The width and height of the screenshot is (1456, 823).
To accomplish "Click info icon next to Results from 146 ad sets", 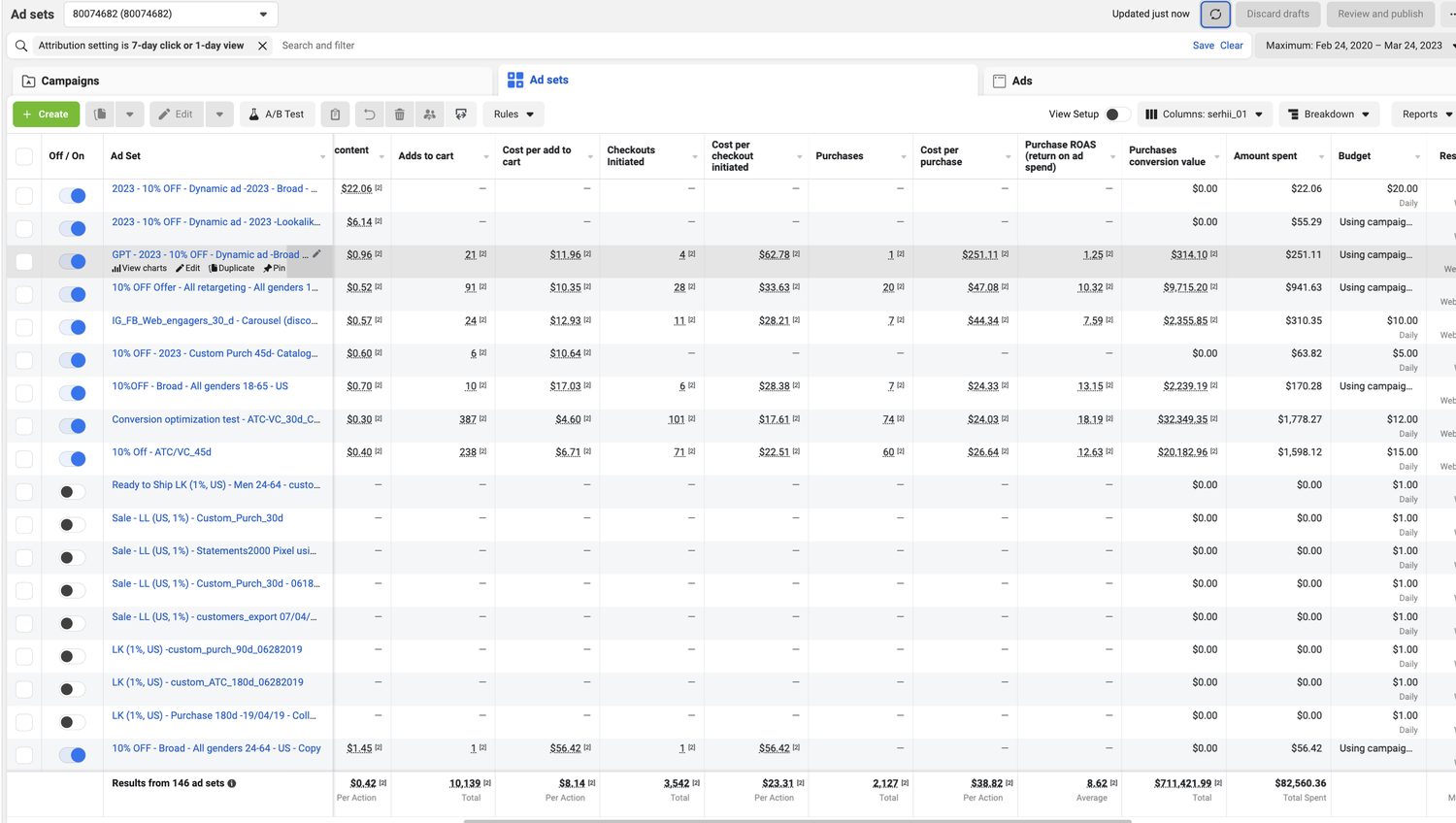I will point(232,783).
